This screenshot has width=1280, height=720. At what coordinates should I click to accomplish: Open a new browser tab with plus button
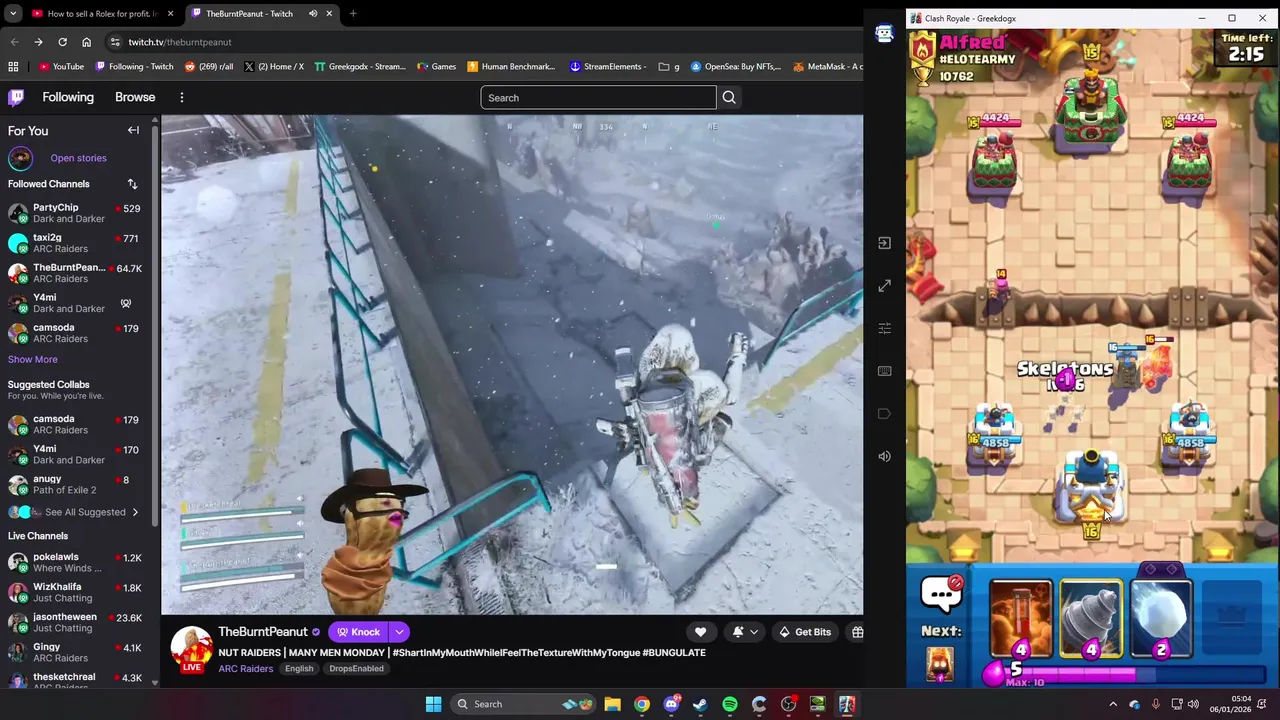(x=353, y=14)
